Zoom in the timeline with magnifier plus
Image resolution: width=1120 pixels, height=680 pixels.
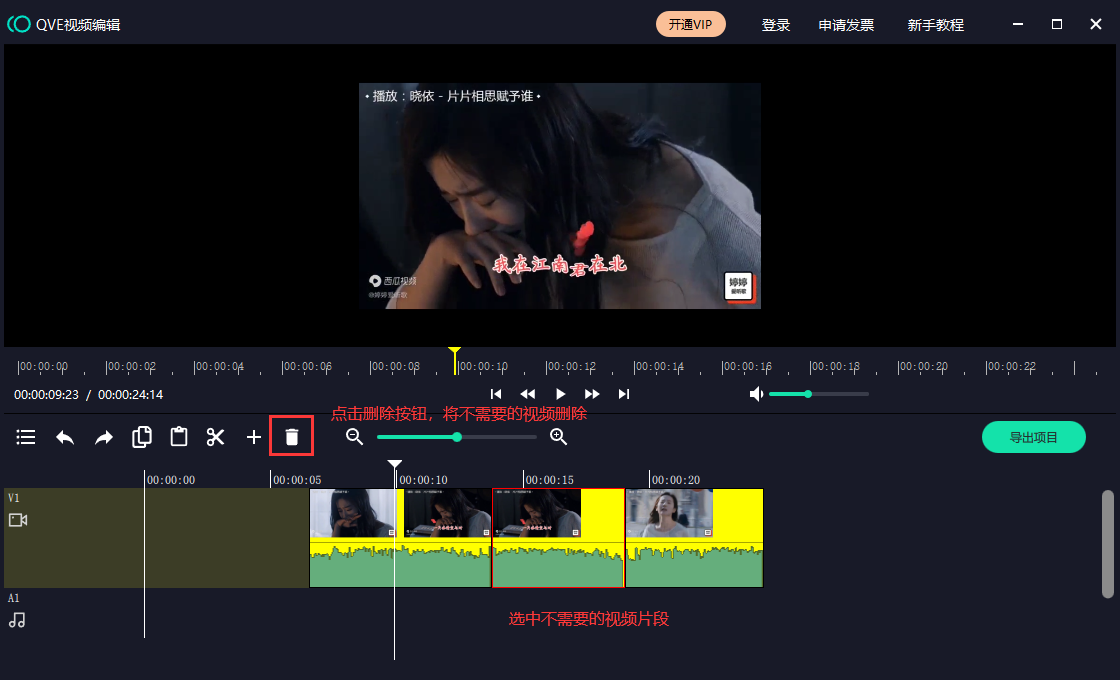coord(559,437)
